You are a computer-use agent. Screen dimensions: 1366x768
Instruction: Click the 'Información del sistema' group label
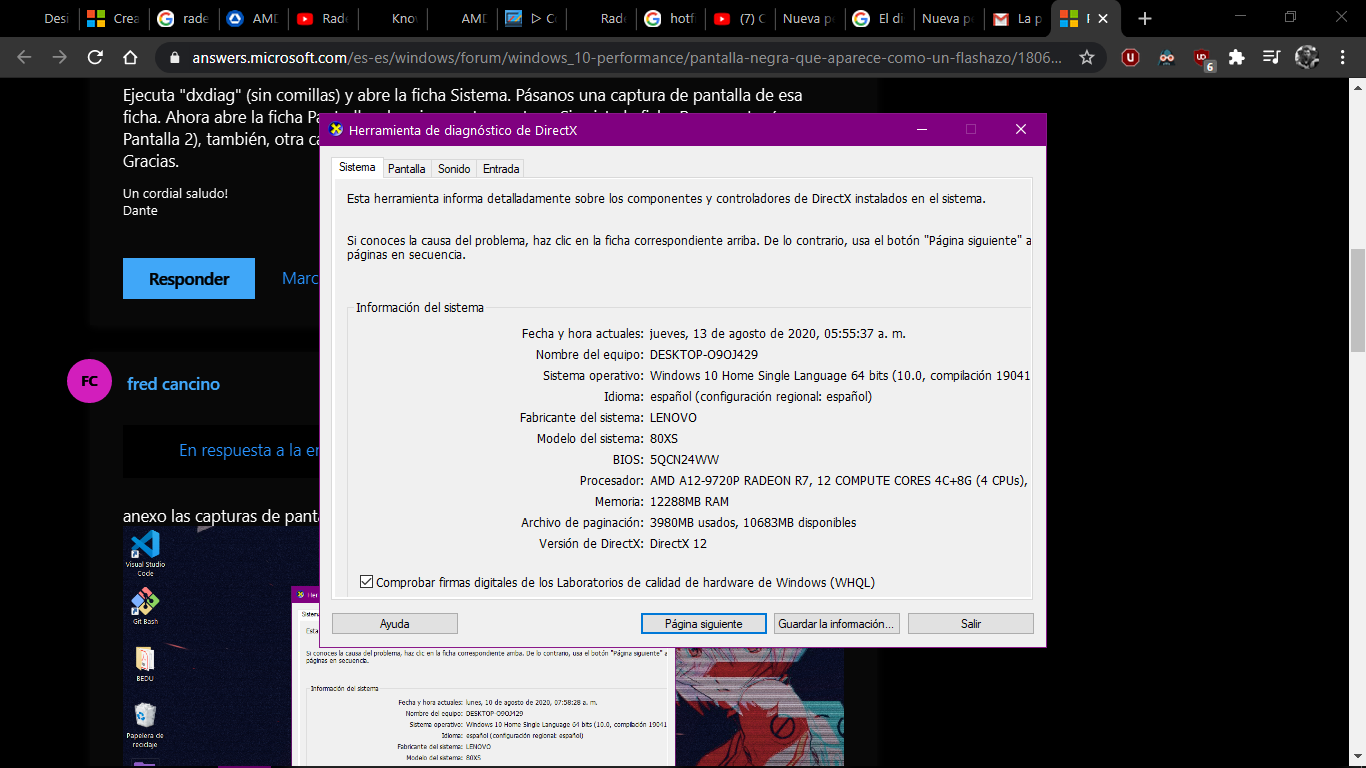pos(420,307)
